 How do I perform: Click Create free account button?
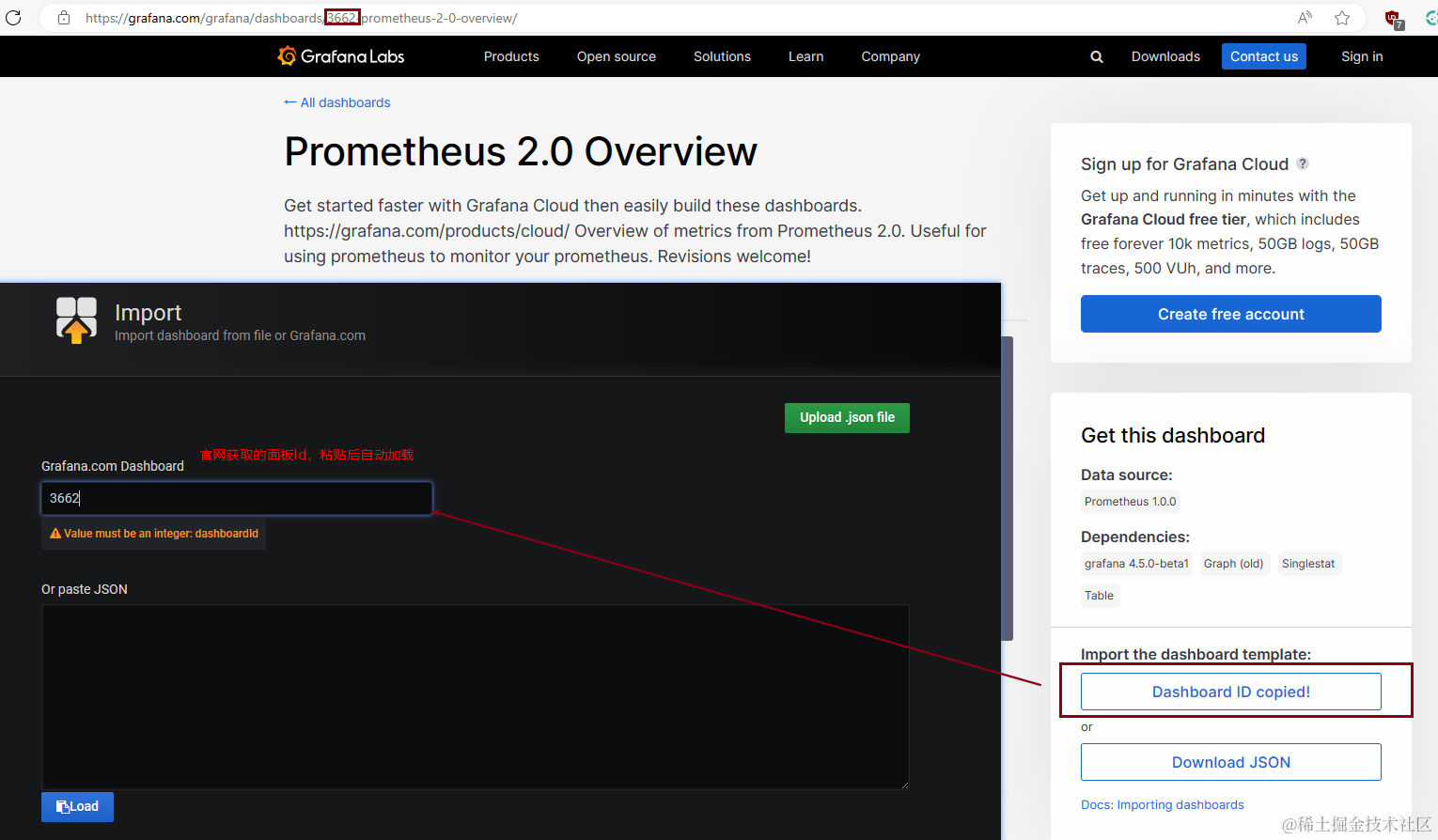(1231, 314)
